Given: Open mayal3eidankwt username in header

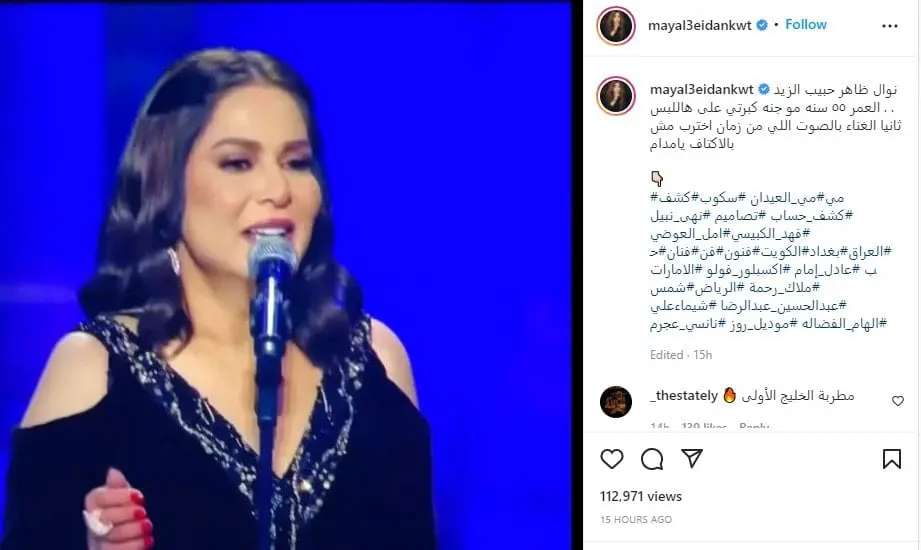Looking at the screenshot, I should coord(700,25).
